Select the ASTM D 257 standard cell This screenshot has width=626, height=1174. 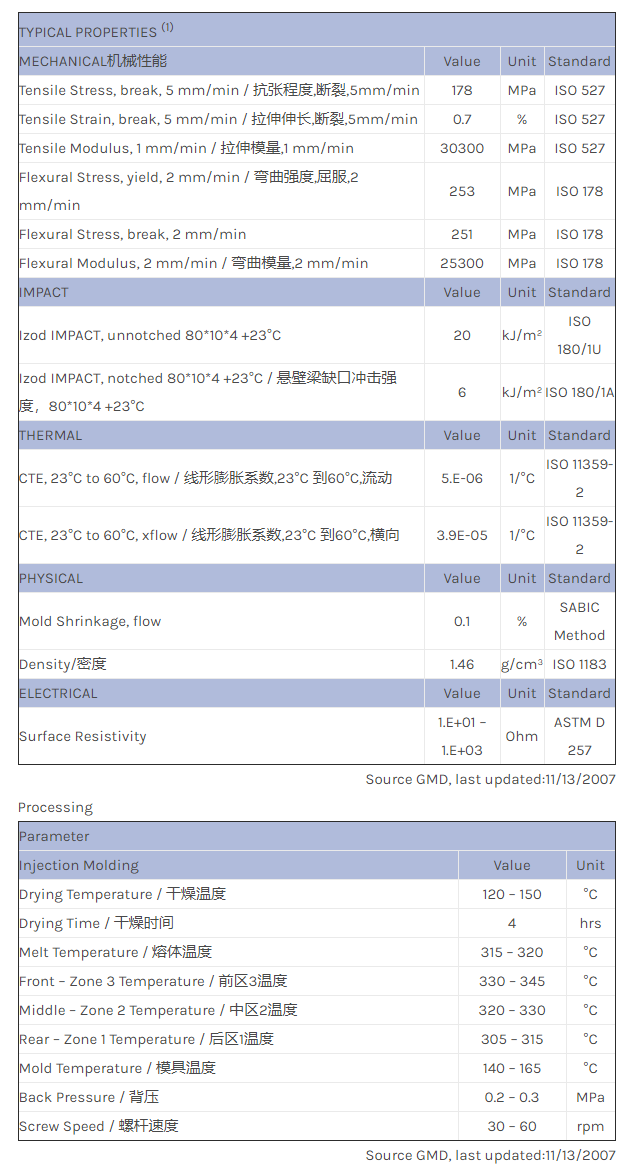(579, 736)
